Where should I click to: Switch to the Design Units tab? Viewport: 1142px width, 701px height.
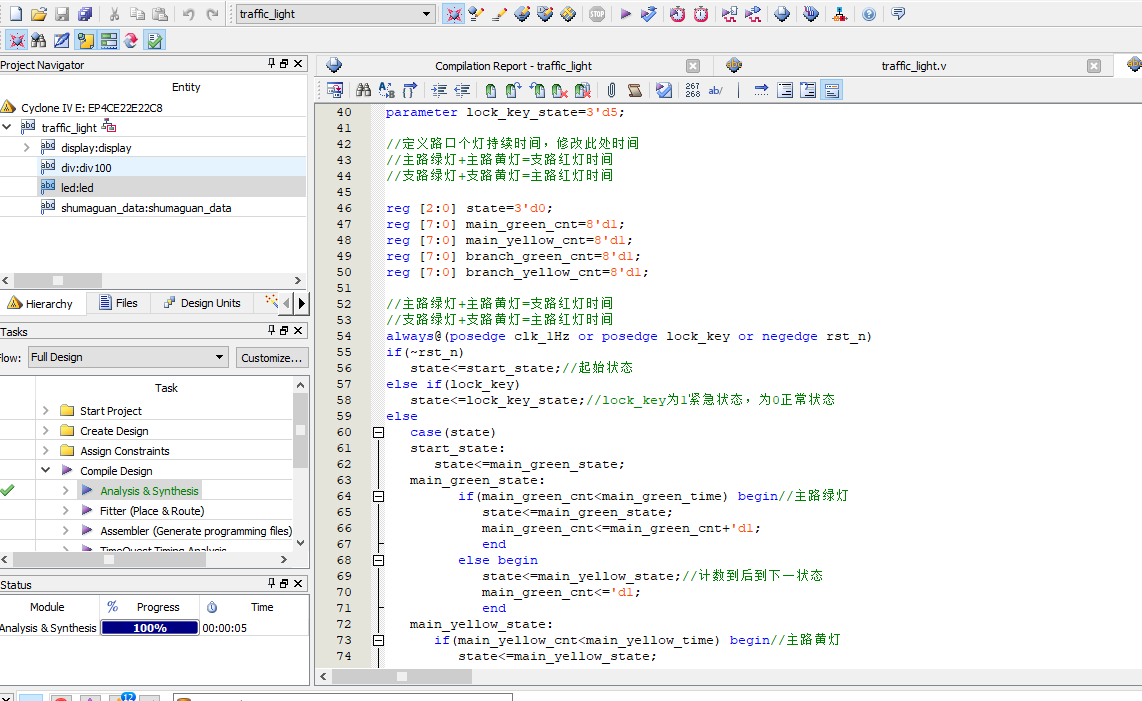click(x=202, y=303)
